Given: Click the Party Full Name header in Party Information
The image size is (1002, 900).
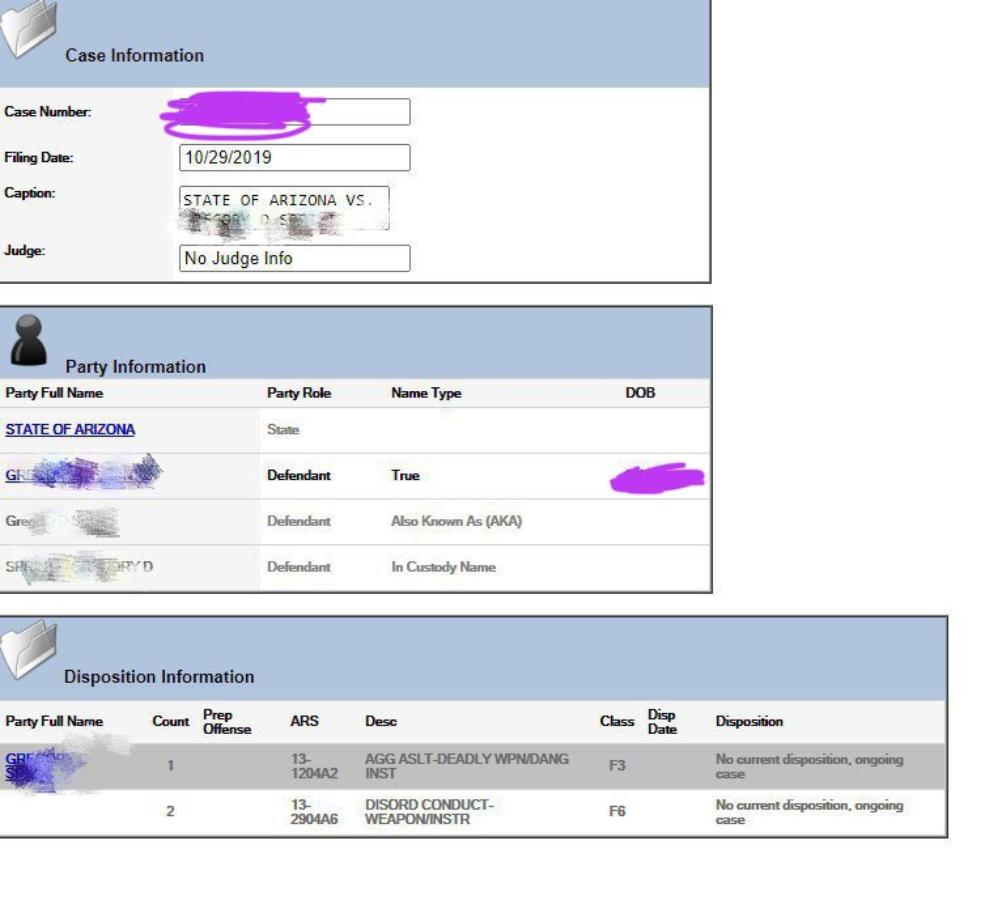Looking at the screenshot, I should coord(54,393).
